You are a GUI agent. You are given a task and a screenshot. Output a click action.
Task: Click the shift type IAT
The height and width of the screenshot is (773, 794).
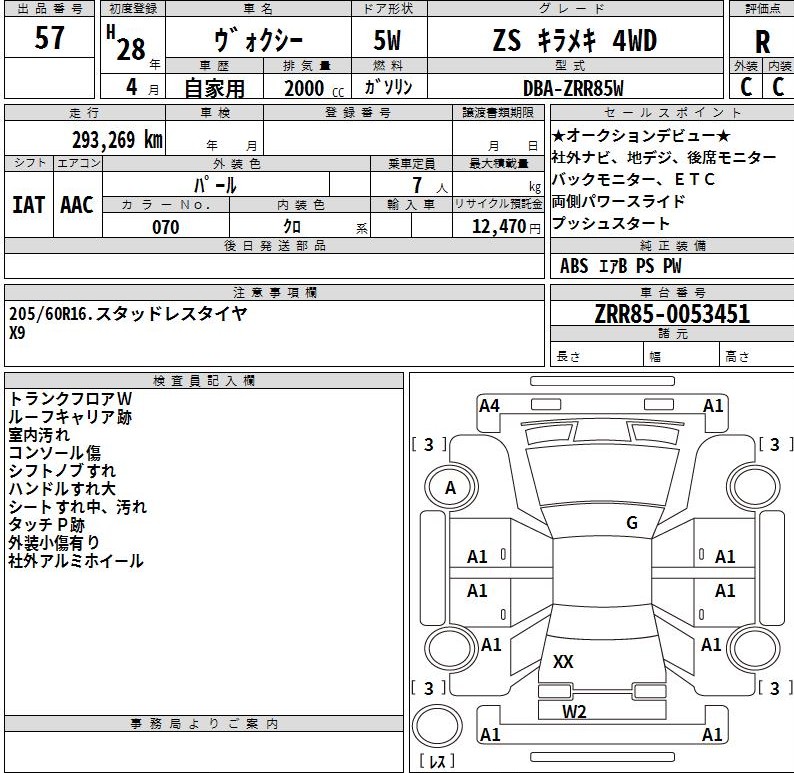(x=28, y=205)
